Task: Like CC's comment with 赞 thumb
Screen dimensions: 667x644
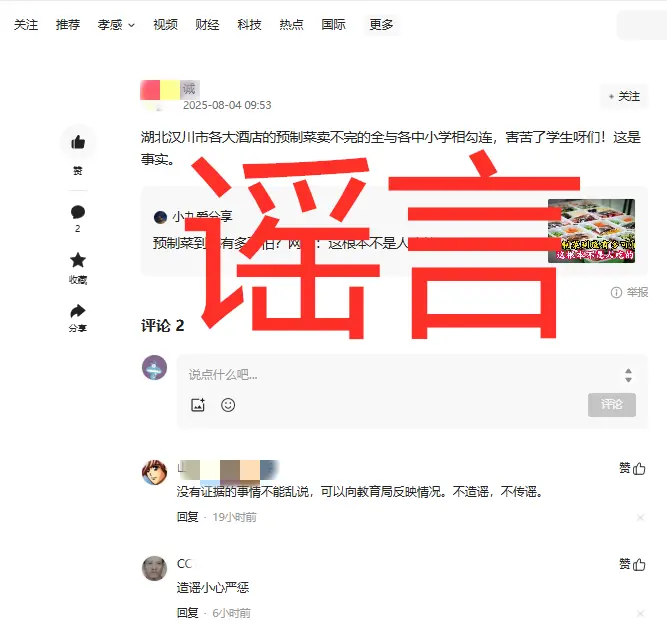Action: 632,564
